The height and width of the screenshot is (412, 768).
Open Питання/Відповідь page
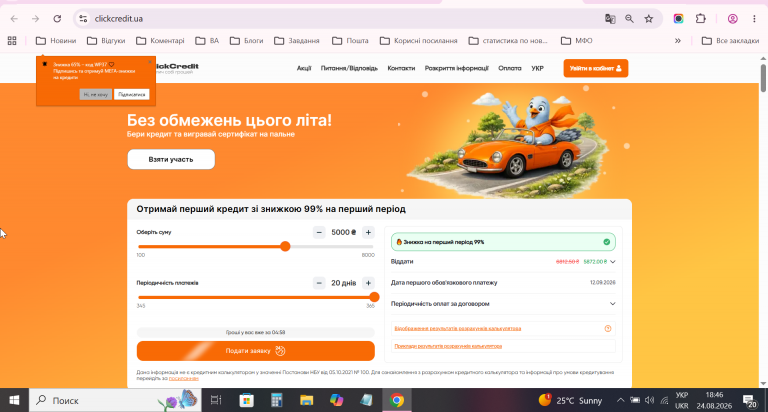coord(349,68)
